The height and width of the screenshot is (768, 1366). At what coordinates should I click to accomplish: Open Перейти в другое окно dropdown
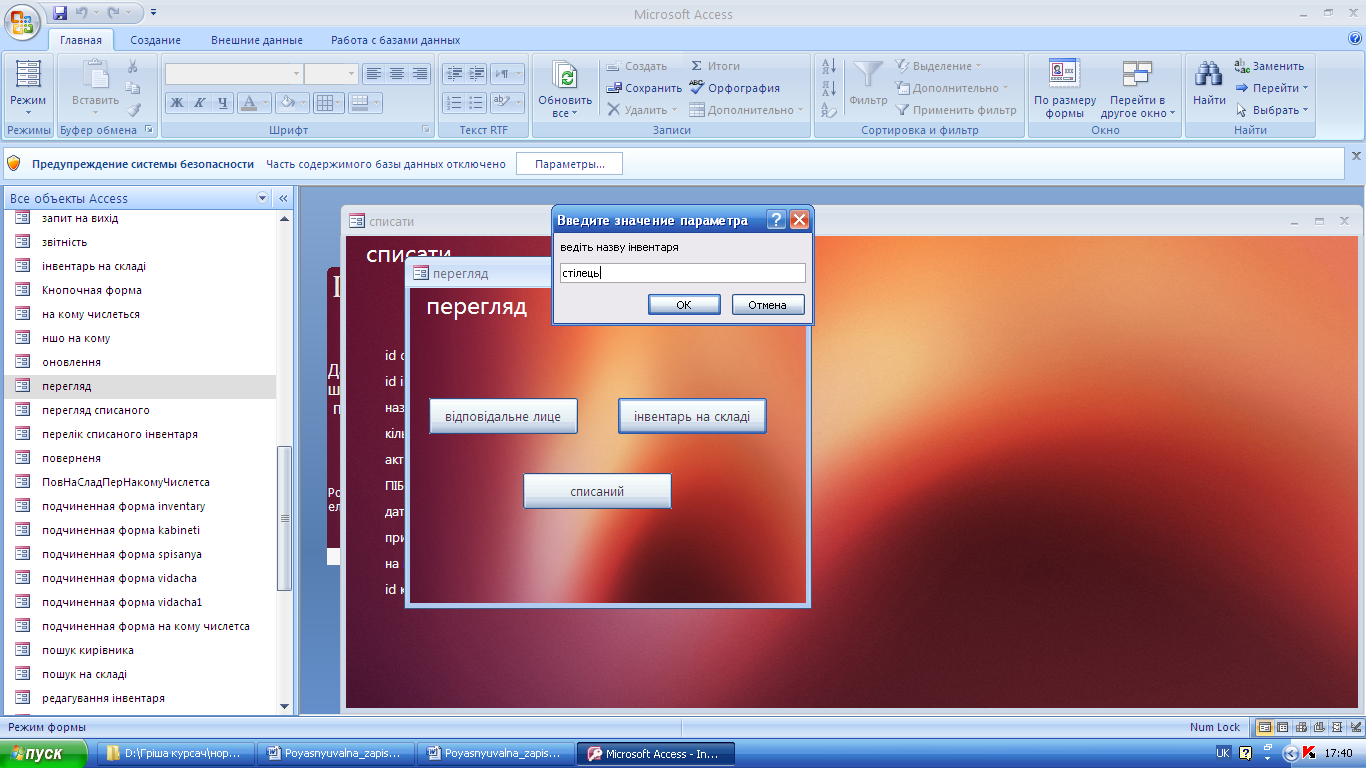click(x=1138, y=88)
